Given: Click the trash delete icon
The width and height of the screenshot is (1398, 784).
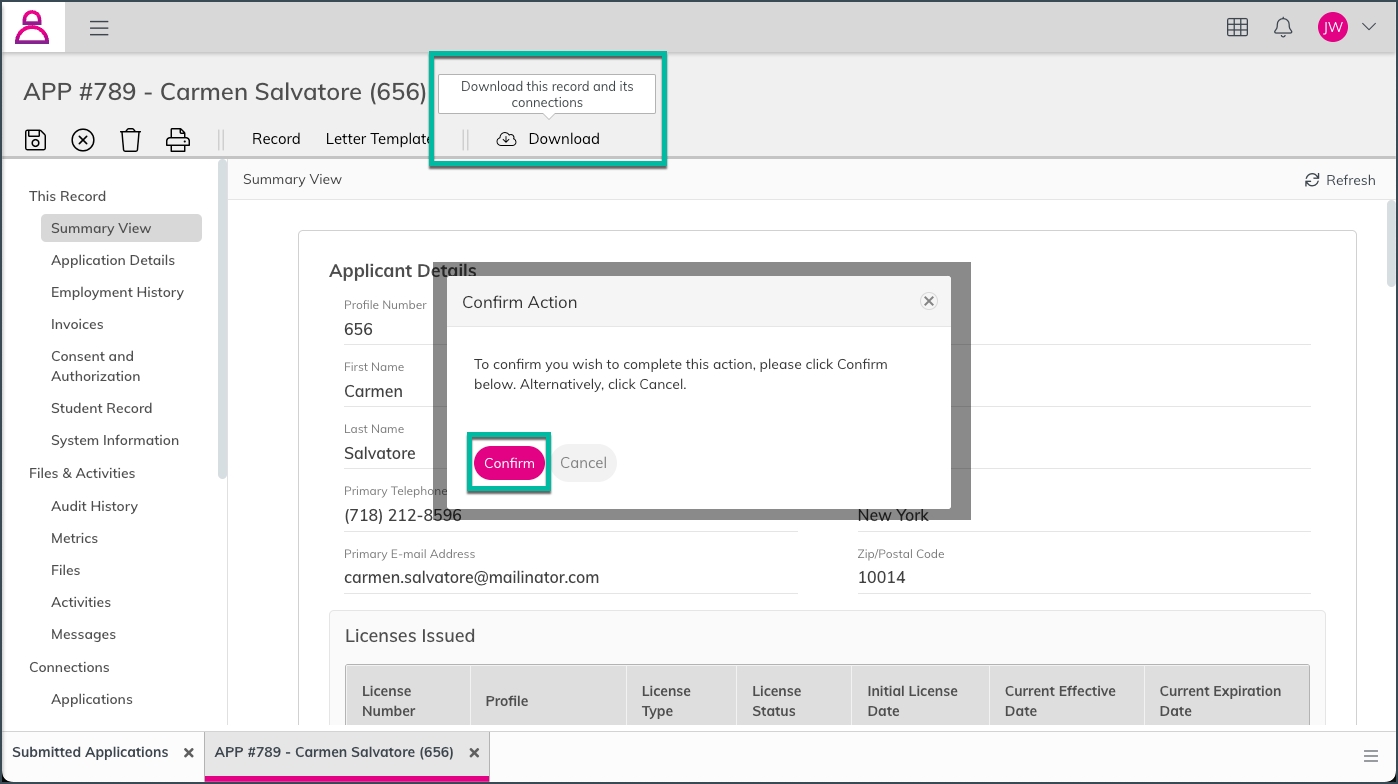Looking at the screenshot, I should click(130, 140).
